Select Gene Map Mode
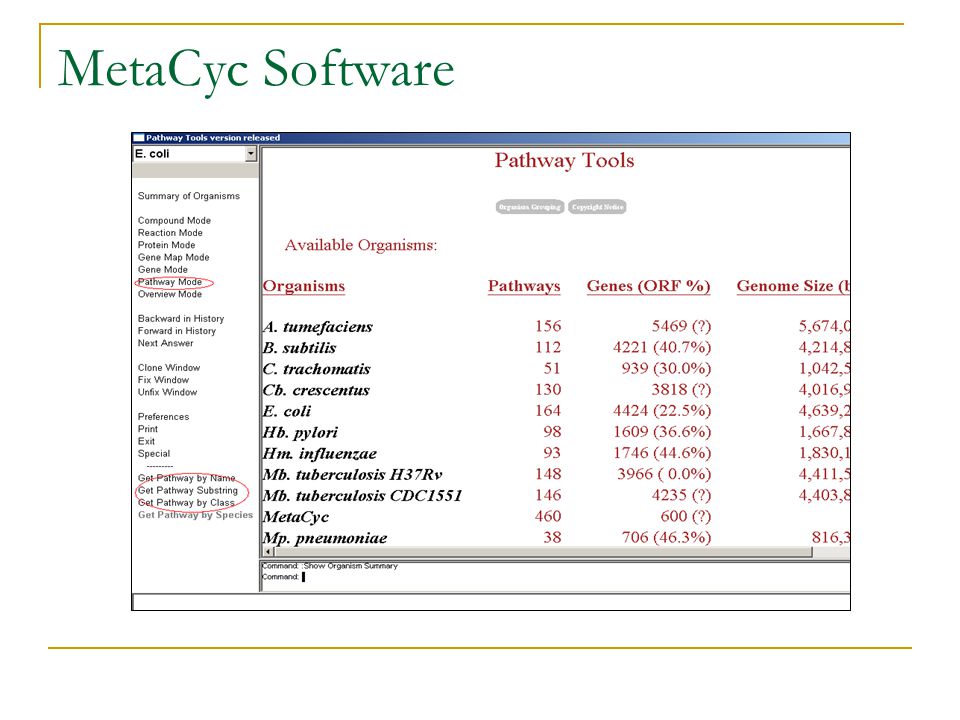Image resolution: width=960 pixels, height=720 pixels. (x=173, y=257)
